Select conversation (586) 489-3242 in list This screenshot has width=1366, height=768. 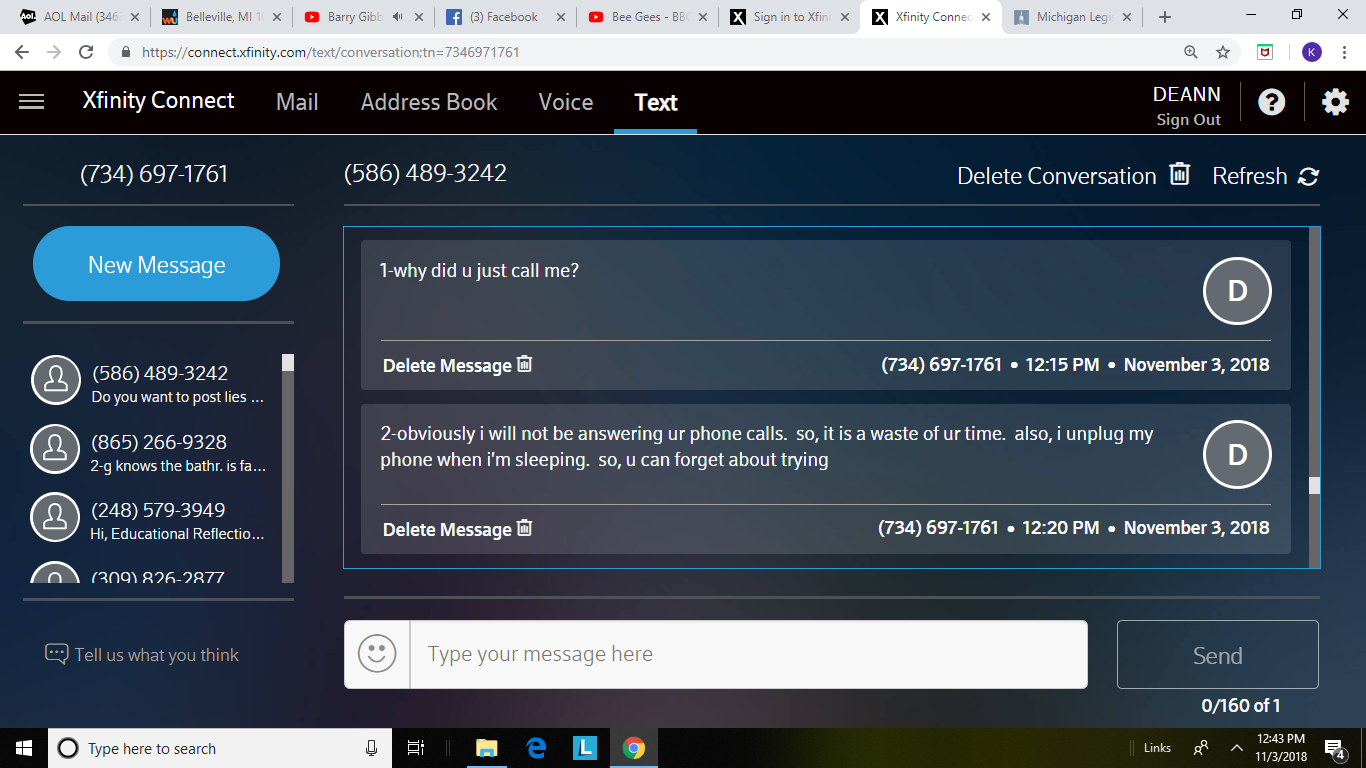coord(158,383)
